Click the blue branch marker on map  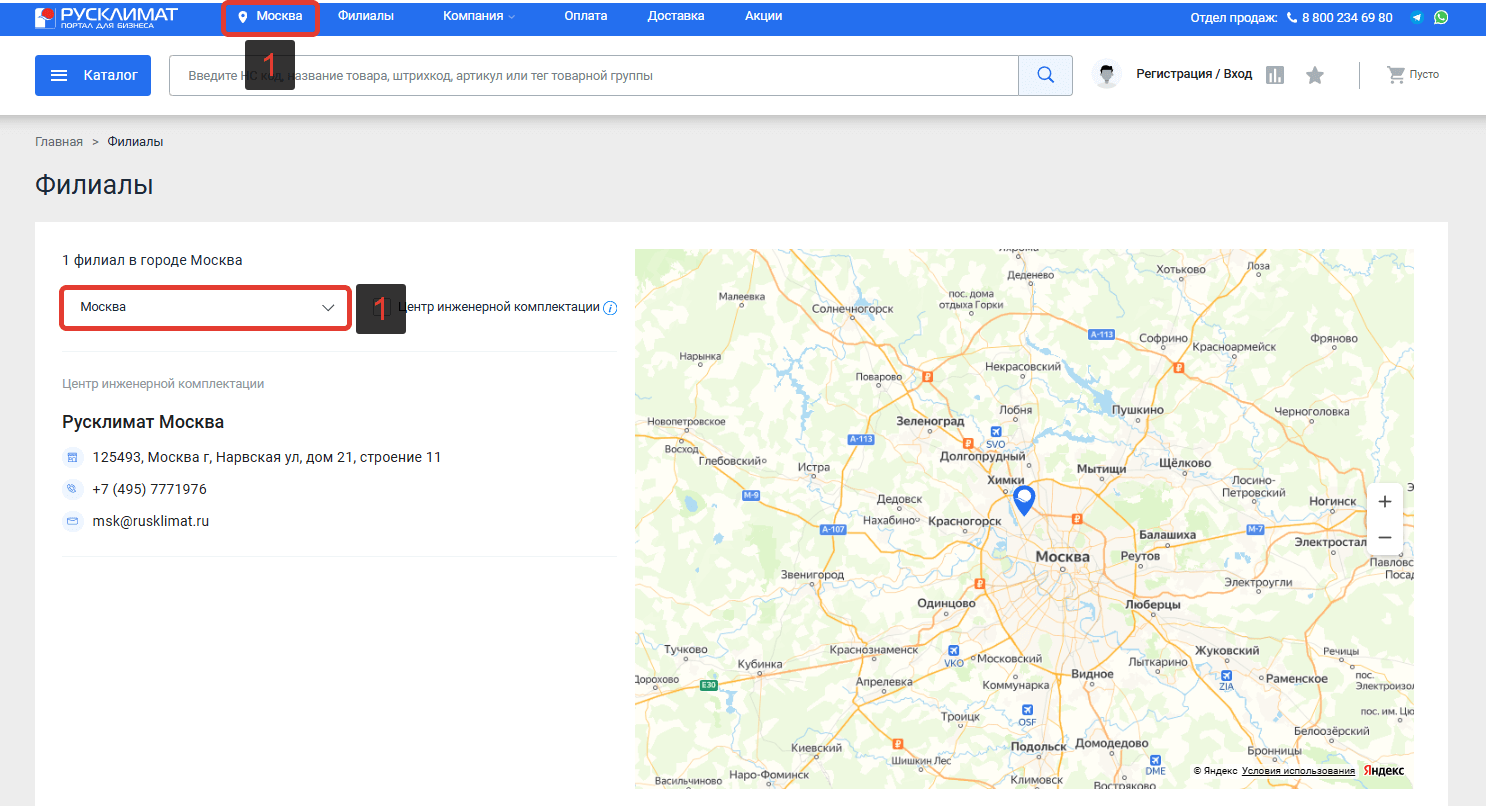coord(1024,499)
